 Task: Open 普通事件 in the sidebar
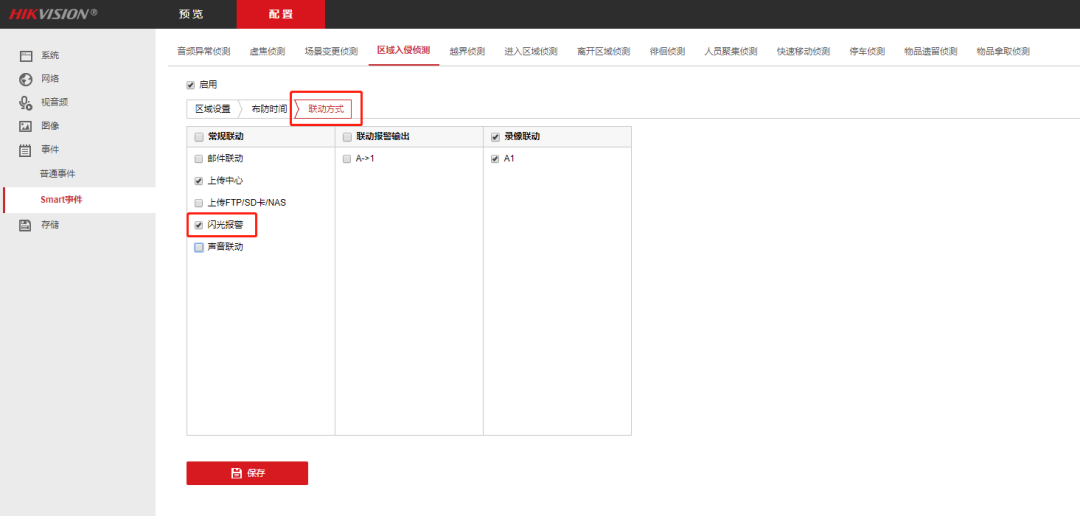tap(58, 174)
